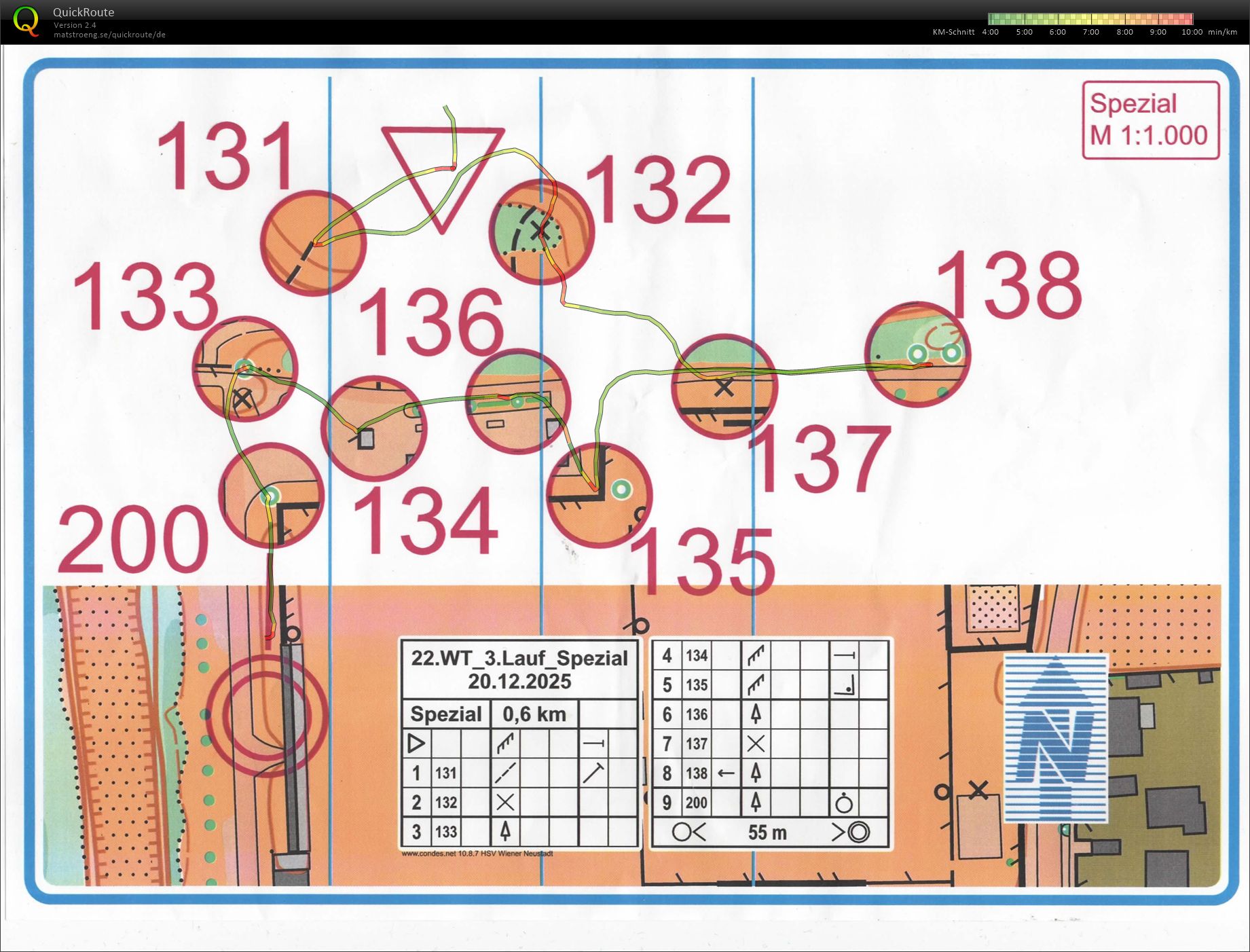
Task: Click the control circle below the 136 label
Action: point(518,402)
